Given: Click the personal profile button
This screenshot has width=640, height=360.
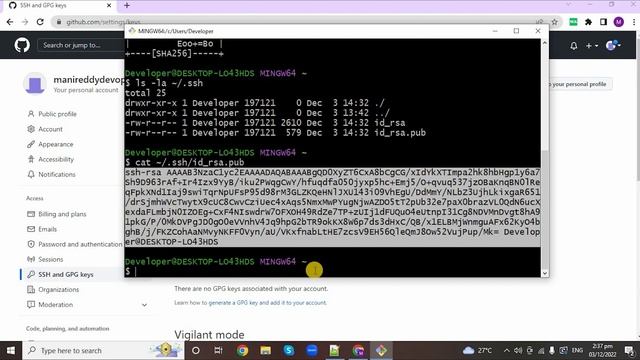Looking at the screenshot, I should (x=579, y=84).
